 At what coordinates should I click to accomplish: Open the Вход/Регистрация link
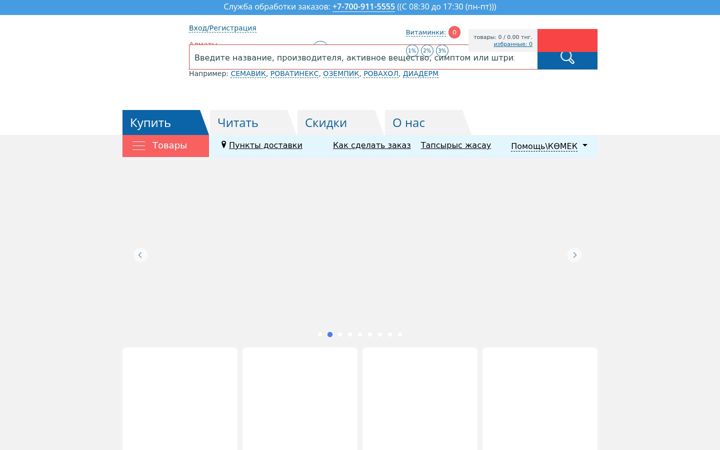(223, 28)
